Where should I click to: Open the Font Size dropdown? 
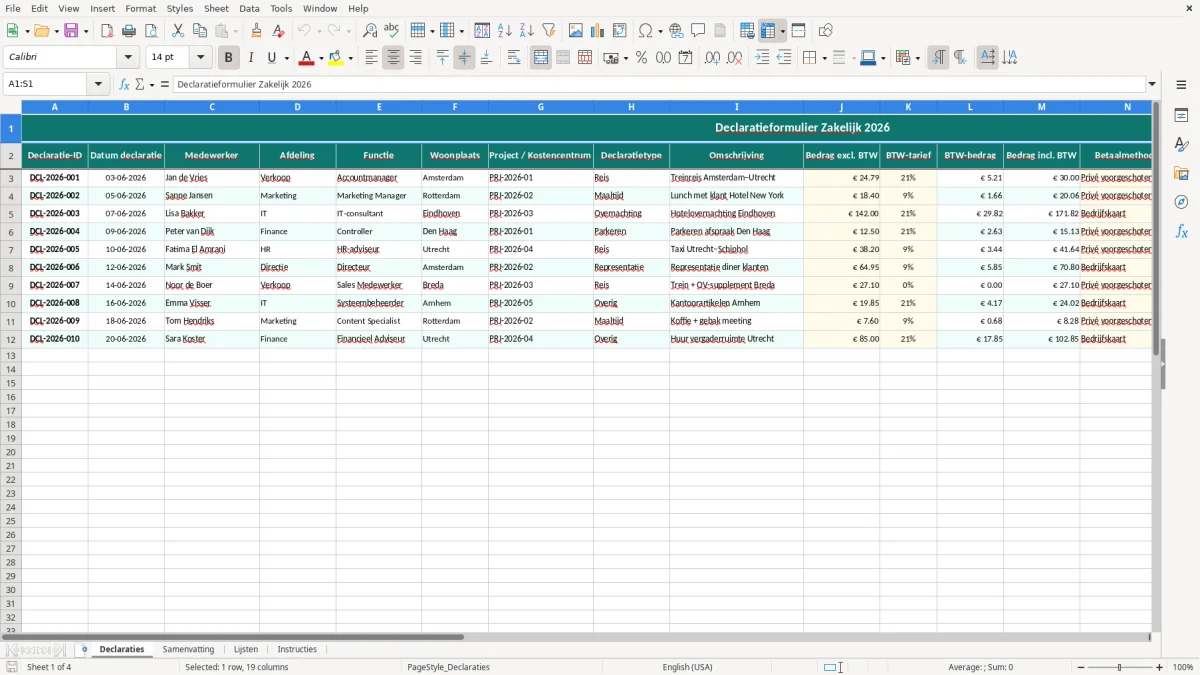(x=200, y=58)
